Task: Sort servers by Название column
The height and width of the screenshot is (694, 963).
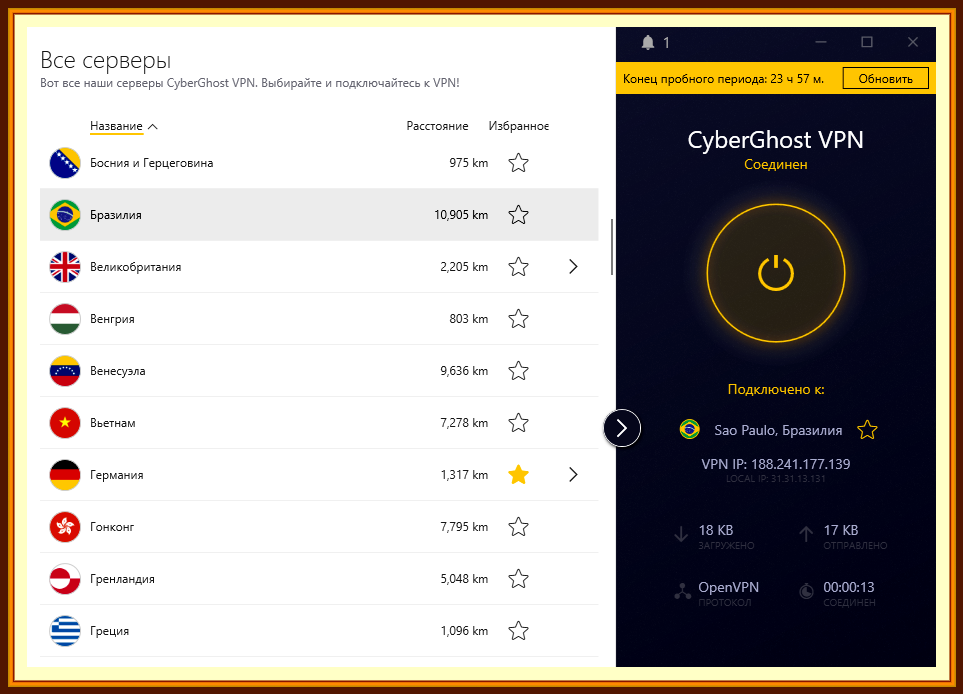Action: tap(116, 126)
